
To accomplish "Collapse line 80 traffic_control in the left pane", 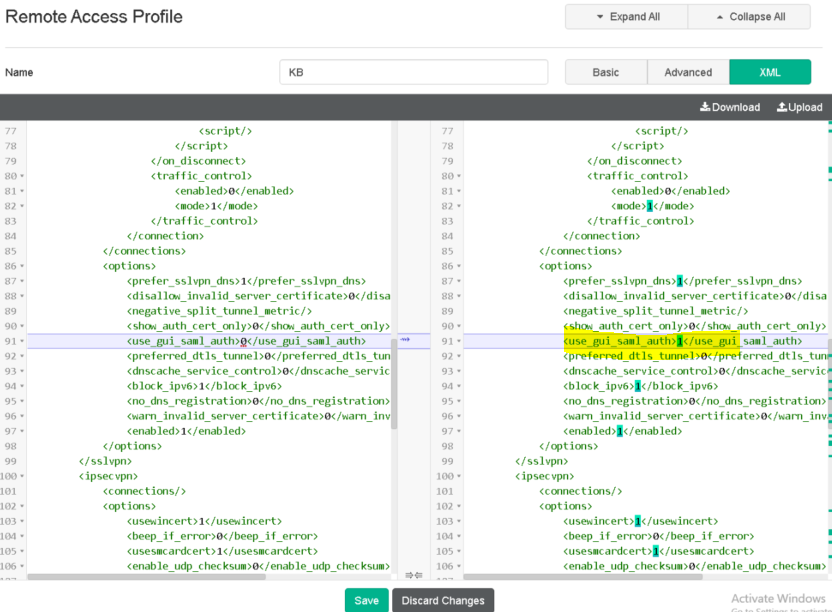I will point(23,176).
